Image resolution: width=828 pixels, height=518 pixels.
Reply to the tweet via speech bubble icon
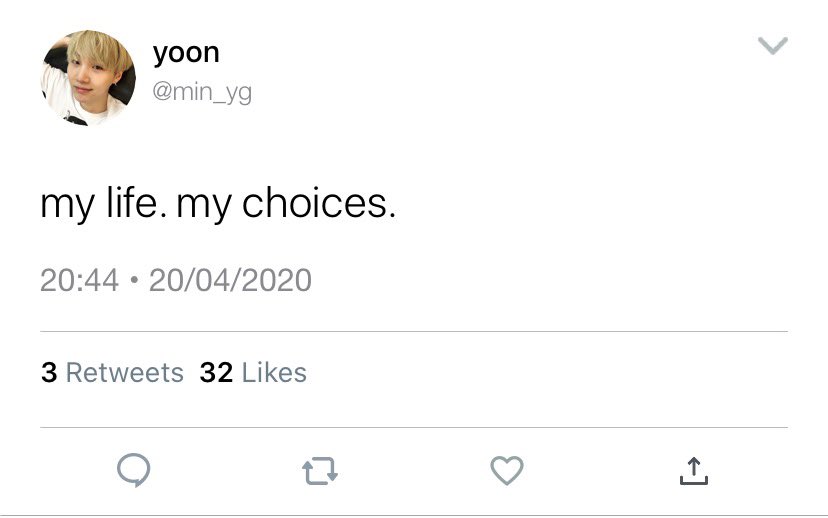pyautogui.click(x=134, y=469)
